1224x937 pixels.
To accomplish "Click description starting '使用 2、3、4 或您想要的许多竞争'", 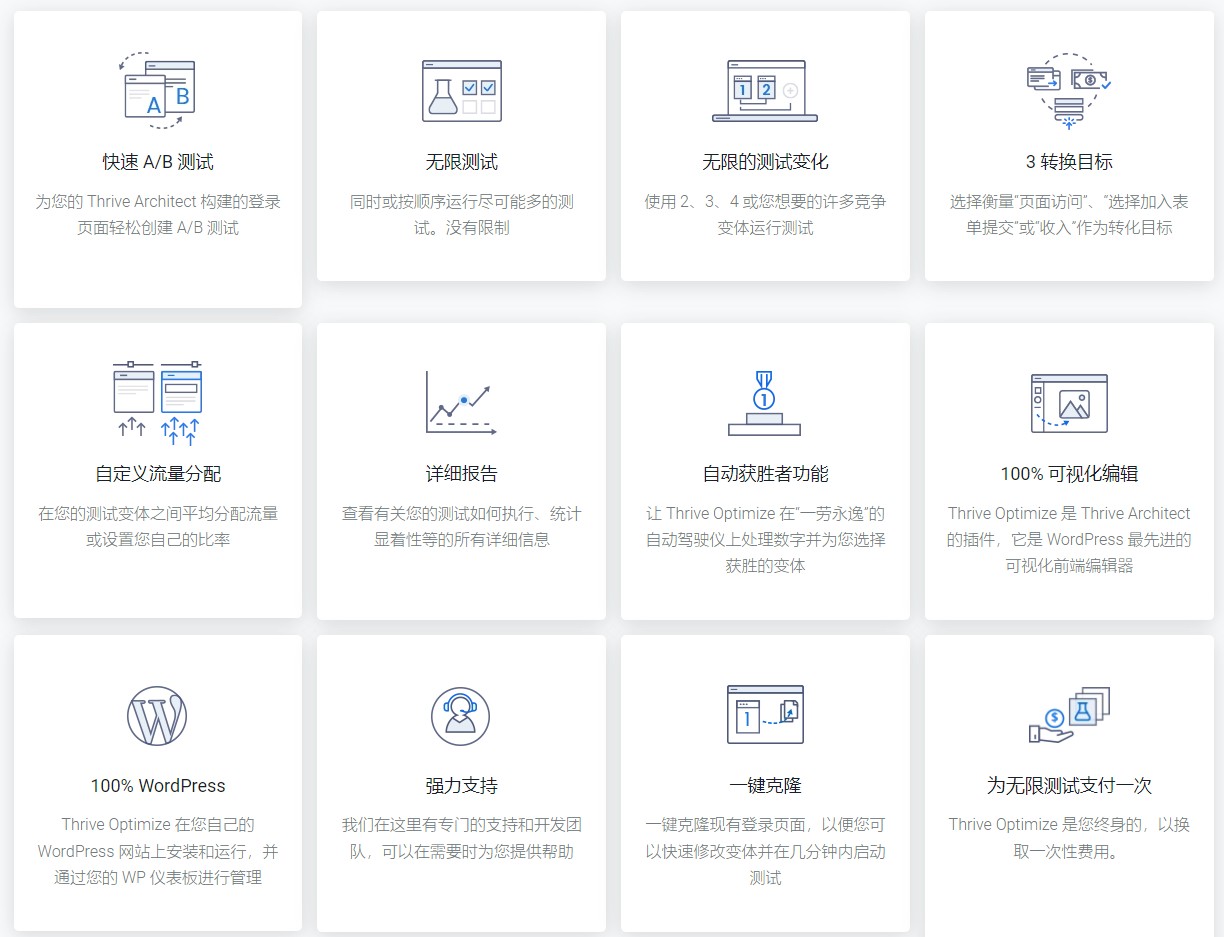I will [765, 215].
